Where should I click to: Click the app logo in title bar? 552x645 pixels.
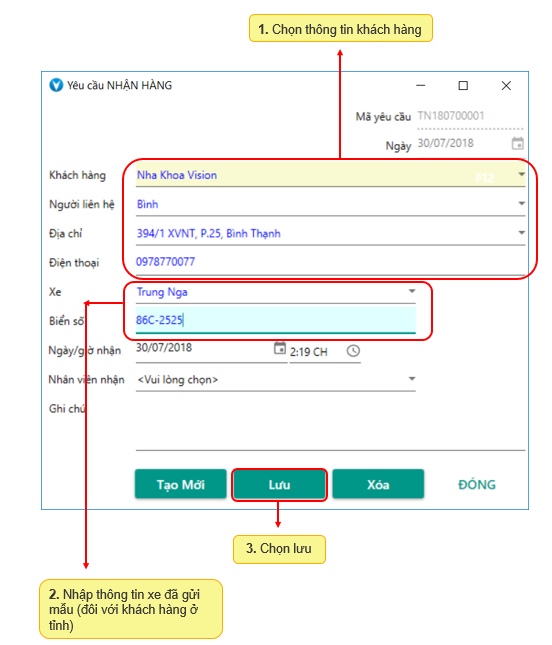click(56, 85)
